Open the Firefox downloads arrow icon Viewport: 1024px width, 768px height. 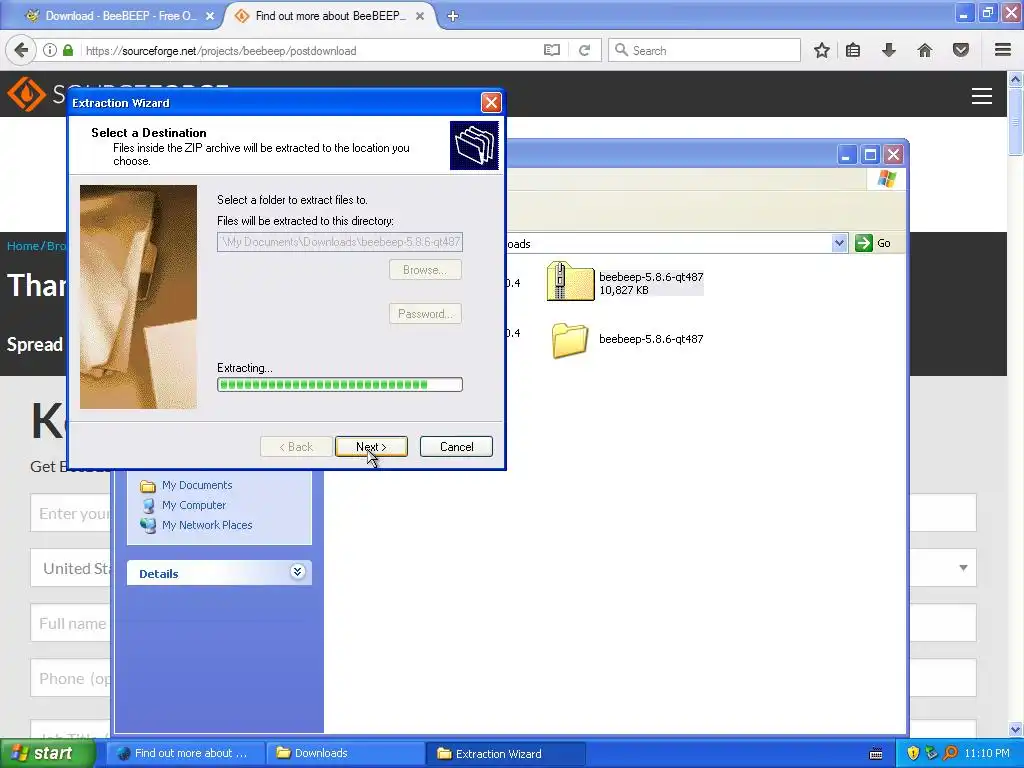point(889,50)
